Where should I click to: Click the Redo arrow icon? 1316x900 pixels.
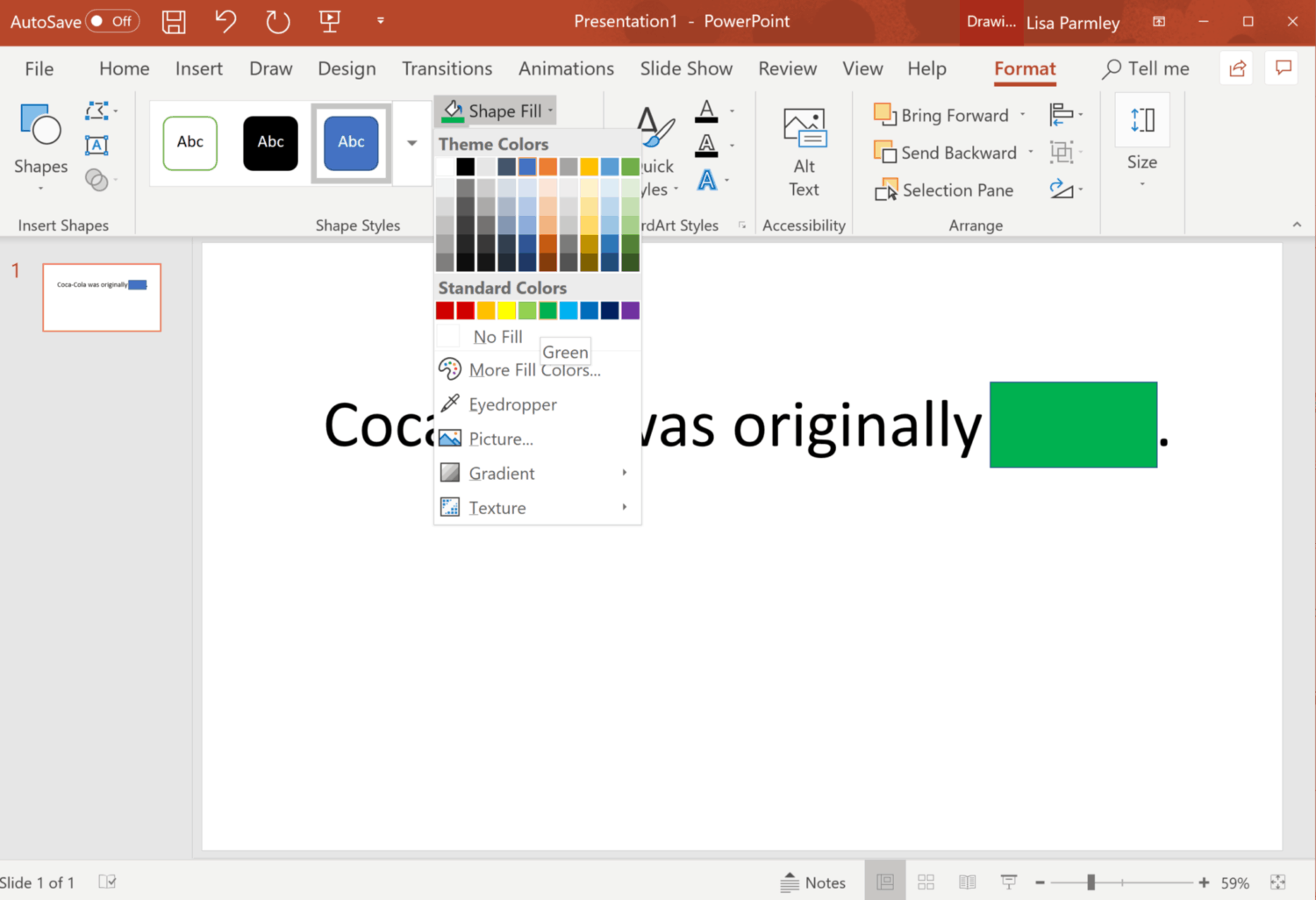point(278,21)
